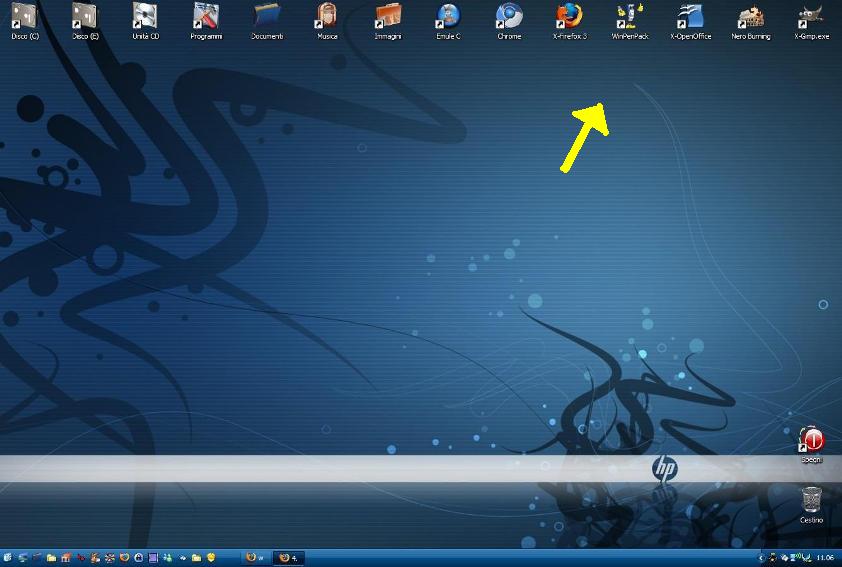Open the Cestino recycle bin

[811, 498]
